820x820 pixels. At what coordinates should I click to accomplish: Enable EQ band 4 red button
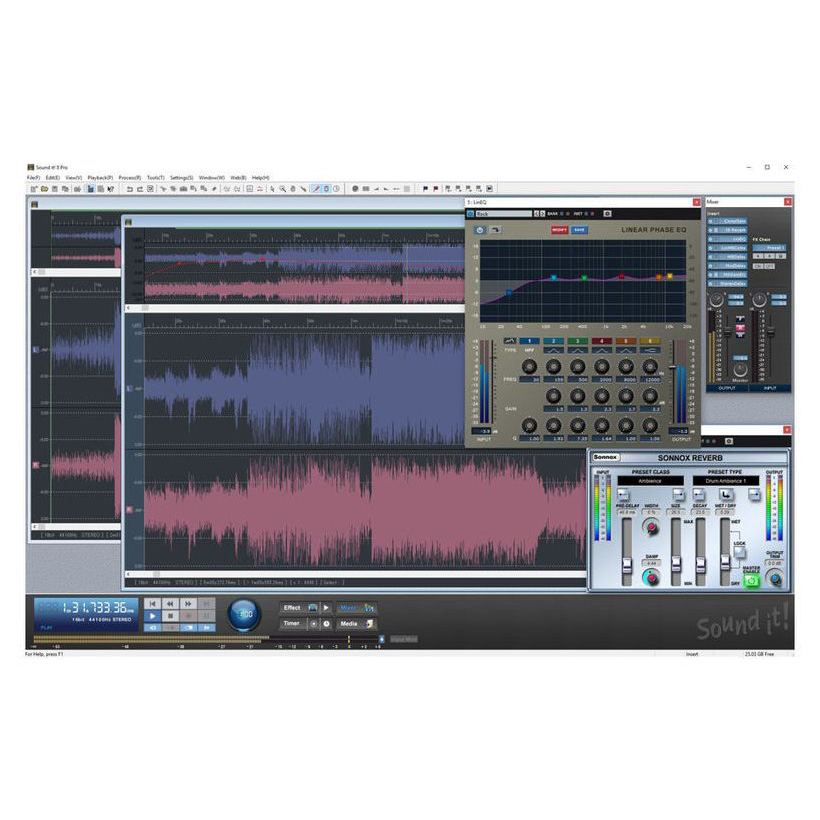601,341
